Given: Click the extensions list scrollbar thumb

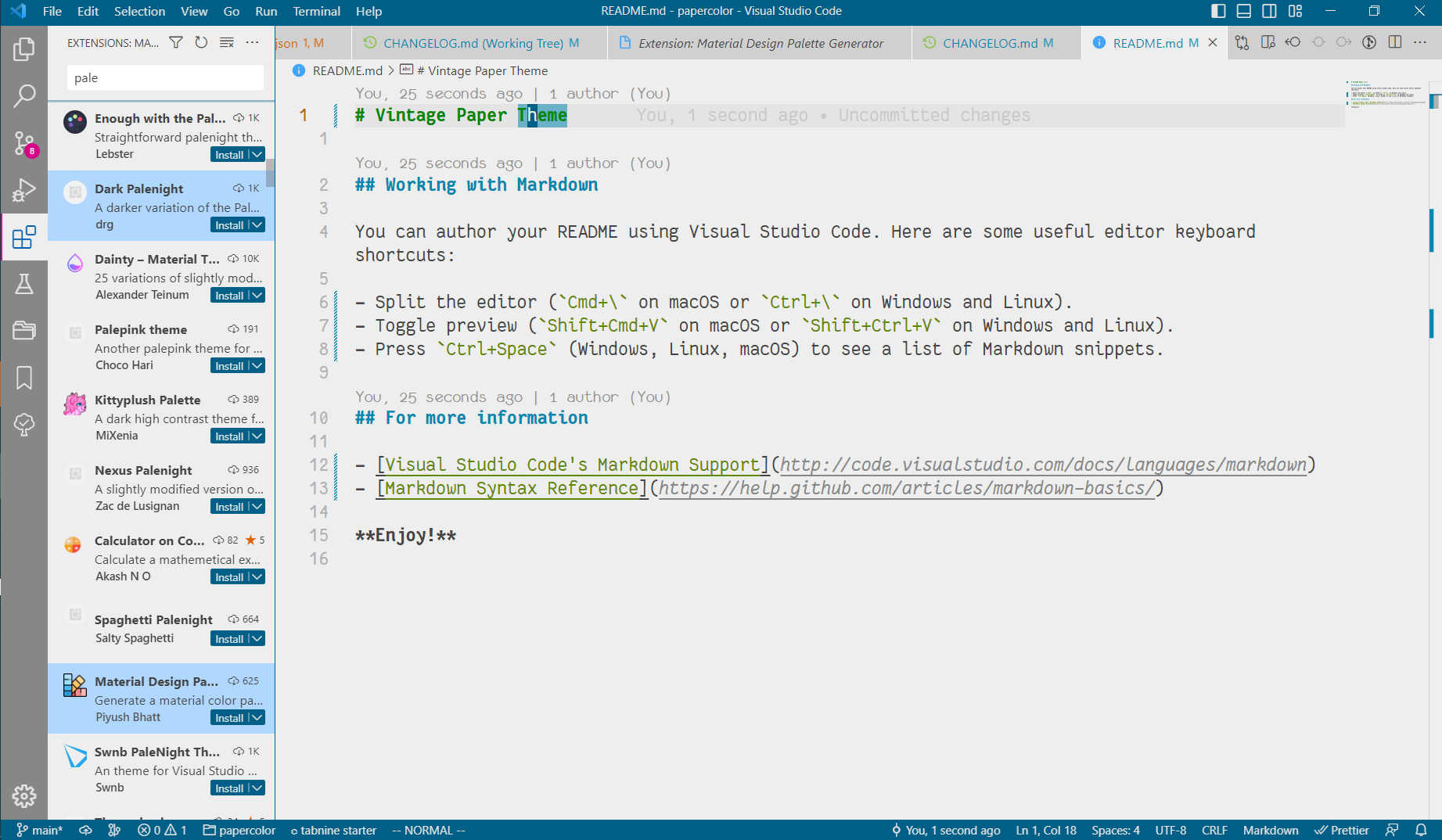Looking at the screenshot, I should (x=270, y=174).
